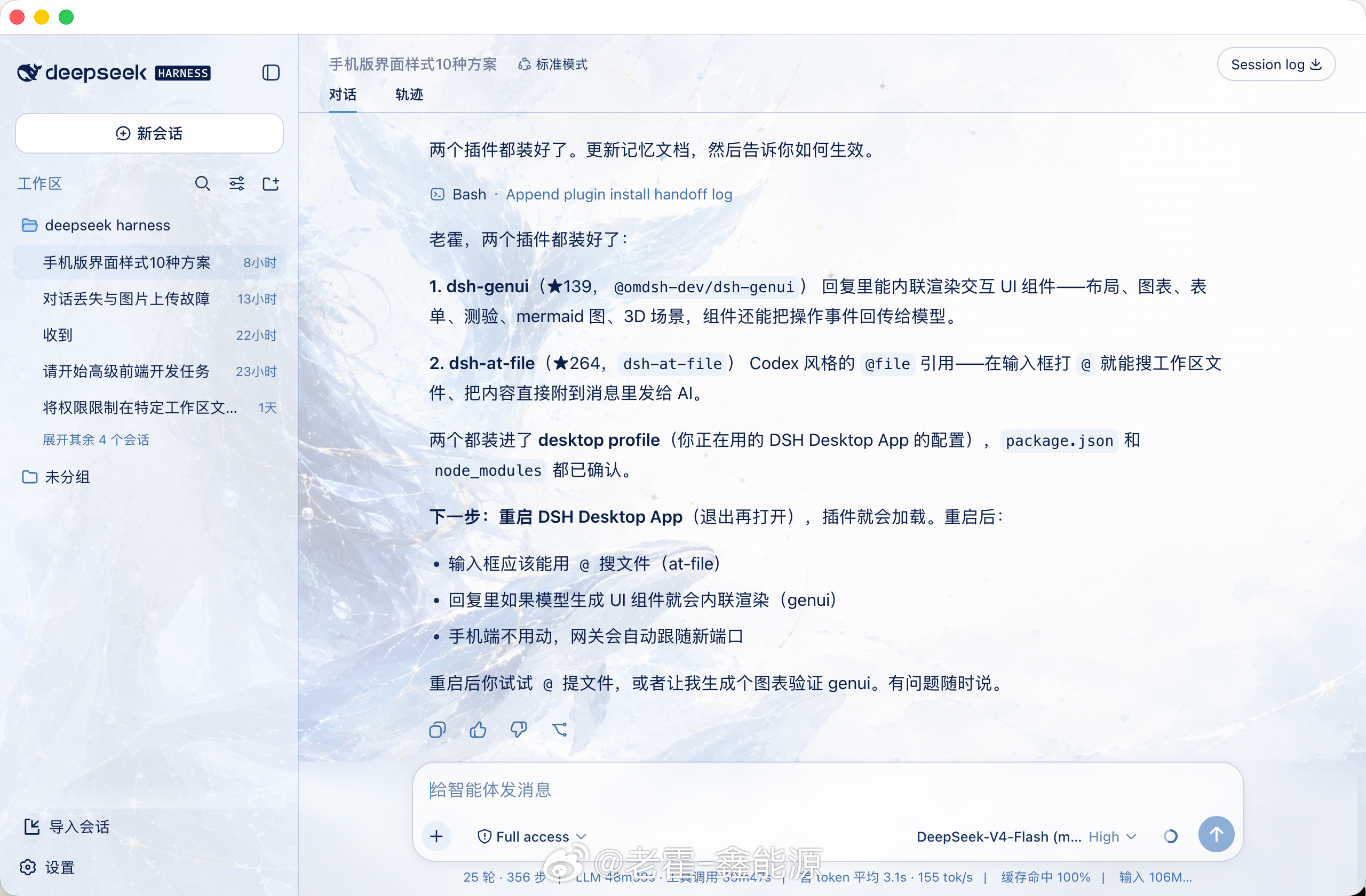This screenshot has width=1366, height=896.
Task: Open the DeepSeek-V4-Flash model selector
Action: [x=999, y=837]
